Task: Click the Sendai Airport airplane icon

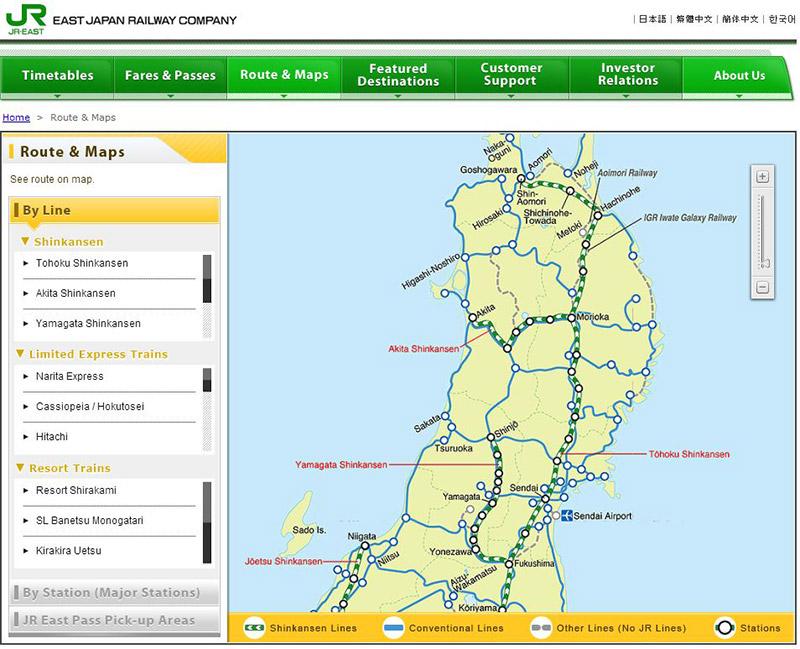Action: pos(565,516)
